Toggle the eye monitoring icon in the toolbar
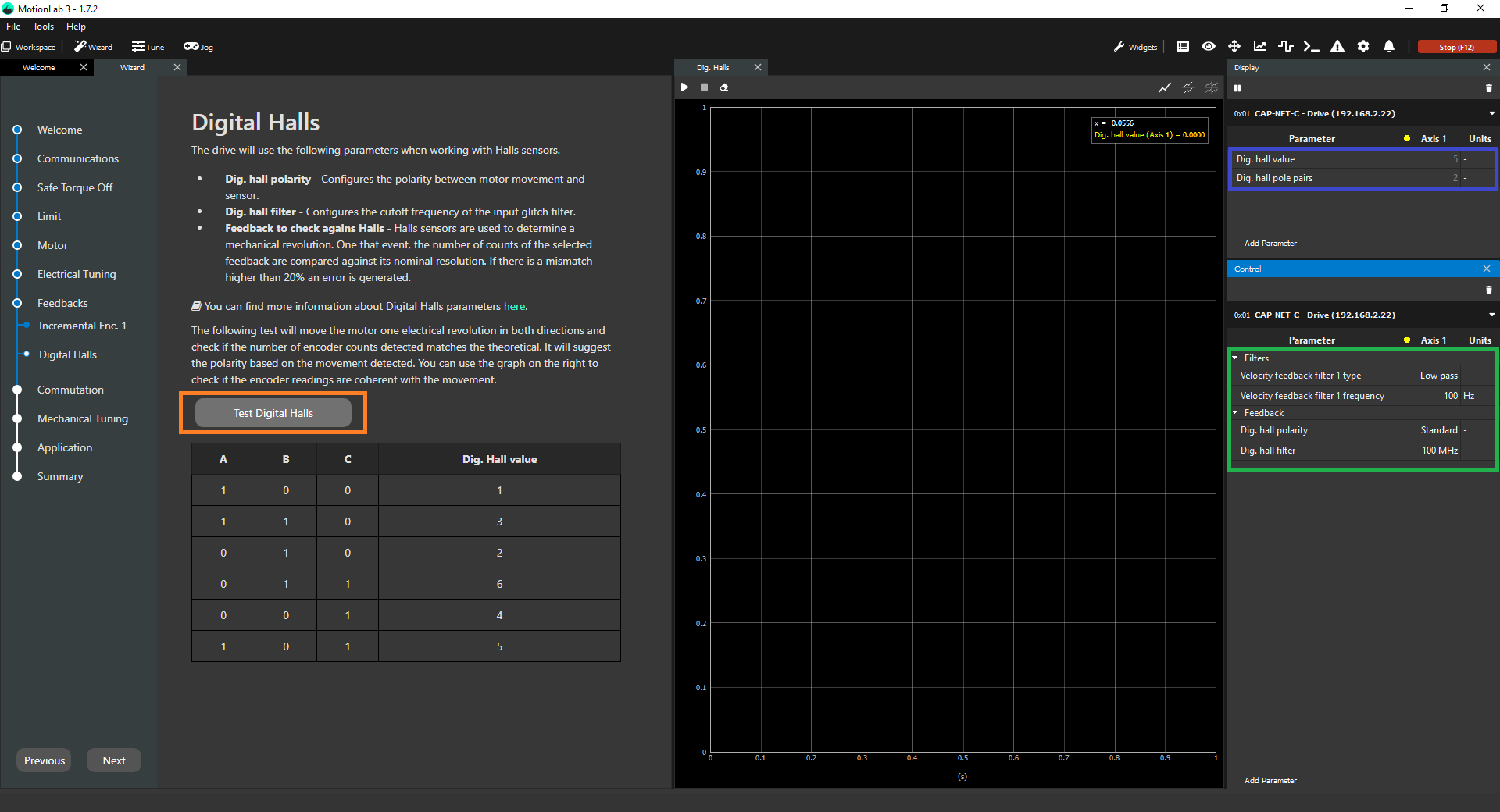Screen dimensions: 1500x812 (1209, 47)
